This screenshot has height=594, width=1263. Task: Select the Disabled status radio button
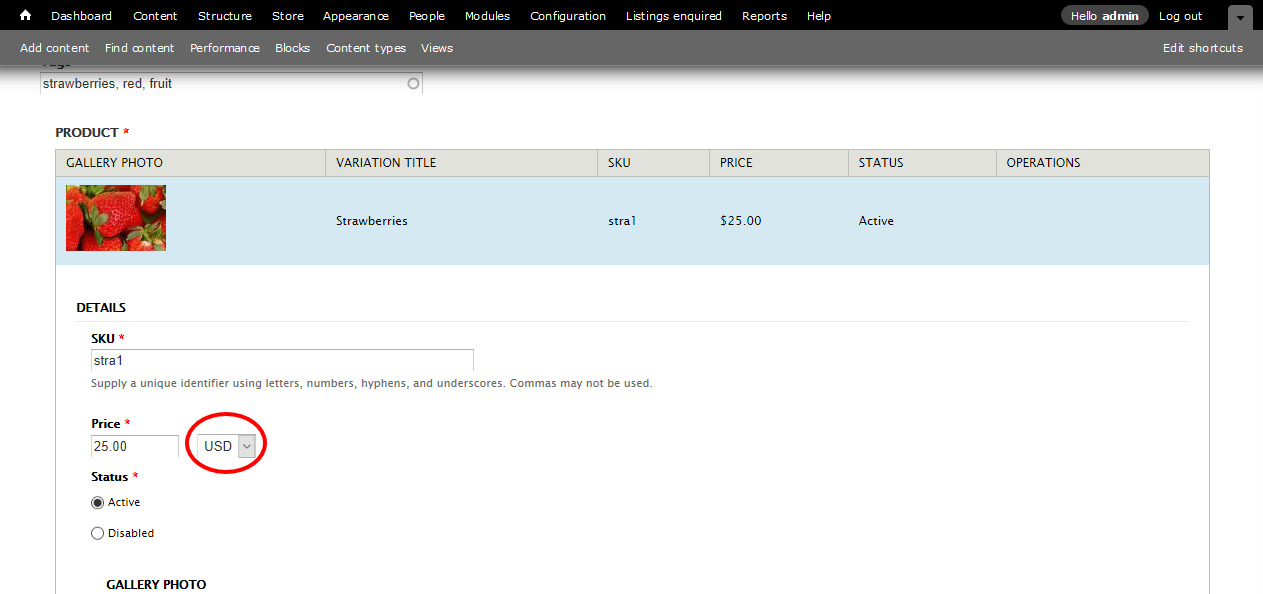point(98,534)
